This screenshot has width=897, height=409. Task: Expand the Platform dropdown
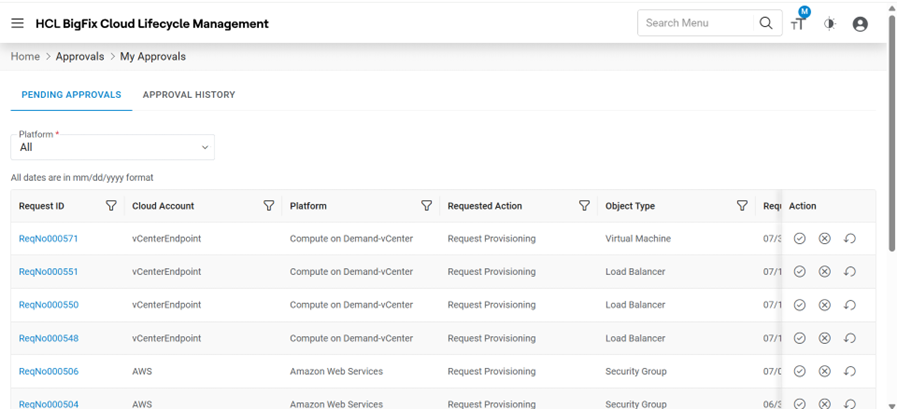pos(113,147)
